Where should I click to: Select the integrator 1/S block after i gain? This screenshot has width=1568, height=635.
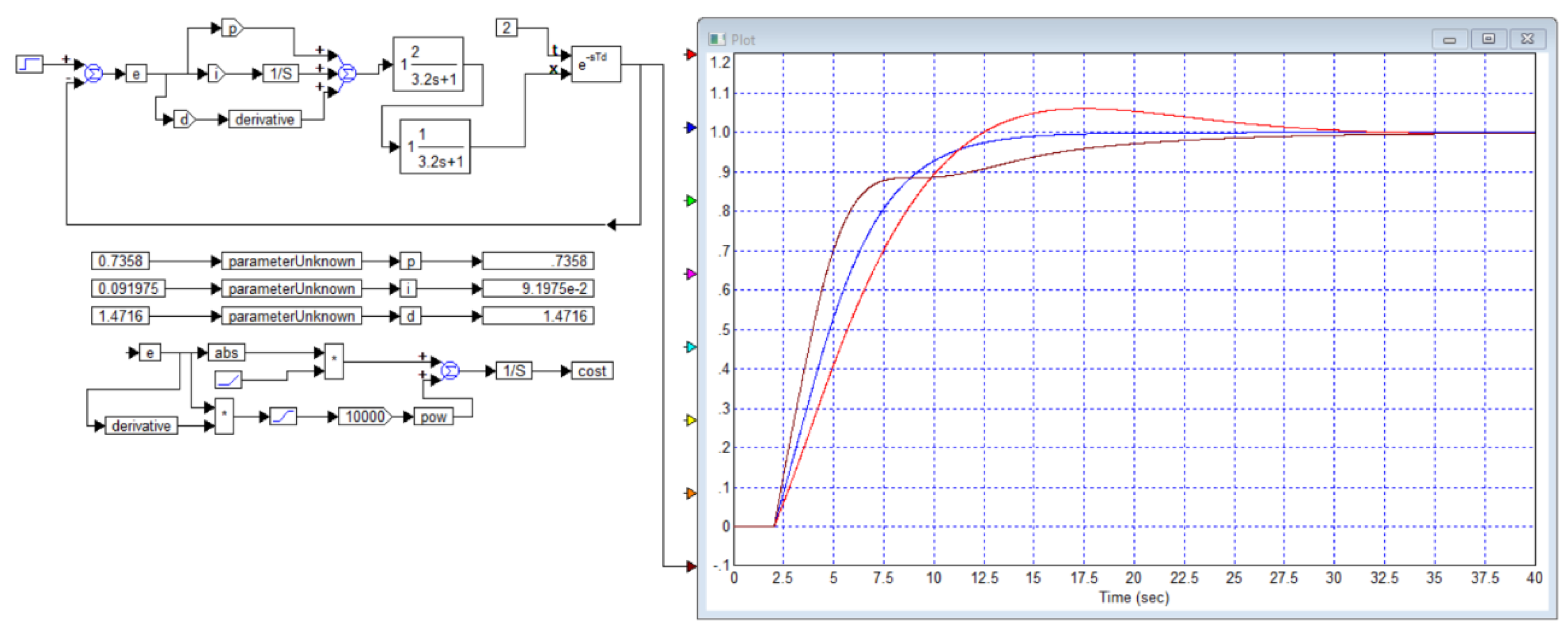281,73
